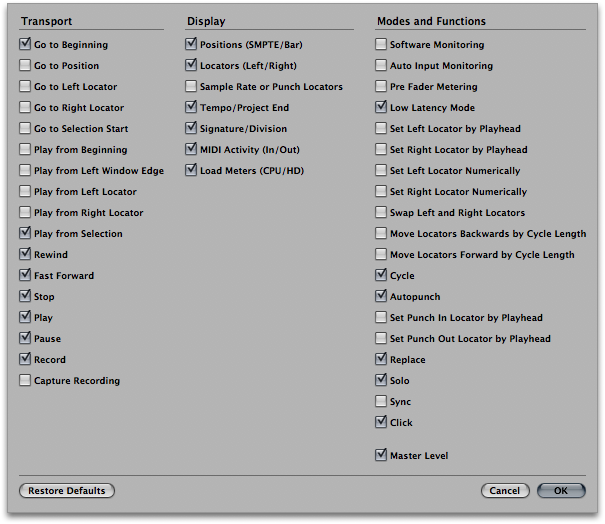Viewport: 605px width, 524px height.
Task: Check the Play from Left Locator box
Action: [x=25, y=191]
